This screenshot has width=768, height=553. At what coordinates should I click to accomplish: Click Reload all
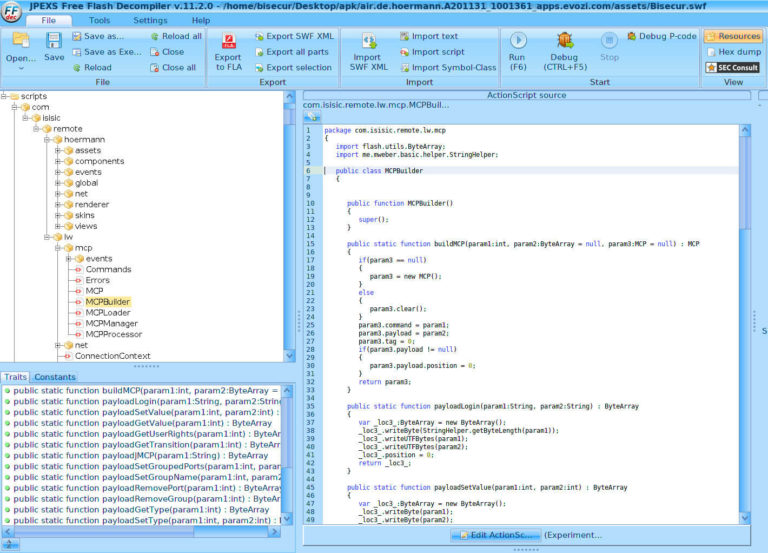point(176,36)
